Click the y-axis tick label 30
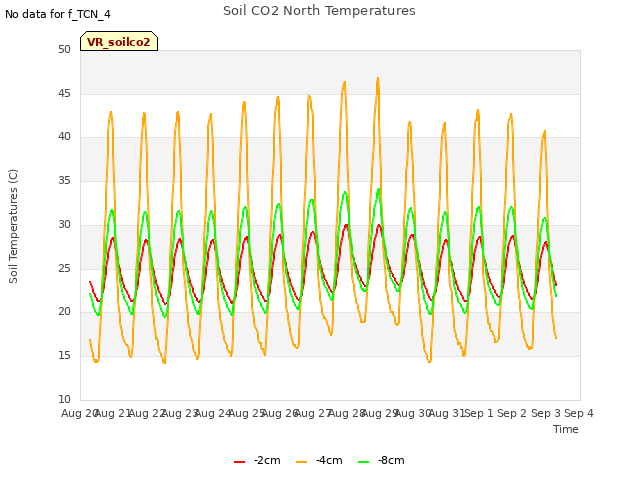The image size is (640, 480). point(64,224)
